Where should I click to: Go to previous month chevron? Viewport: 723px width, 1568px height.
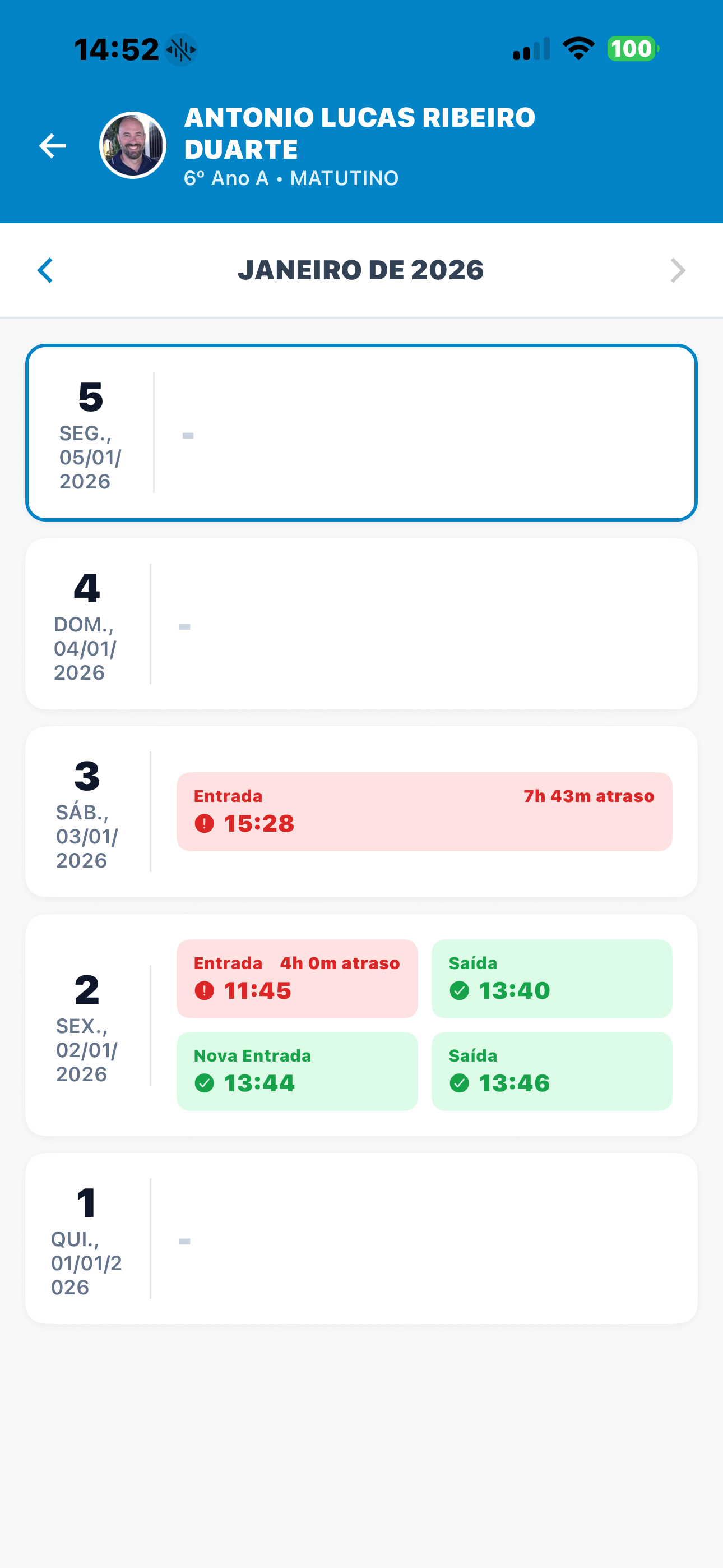(45, 270)
